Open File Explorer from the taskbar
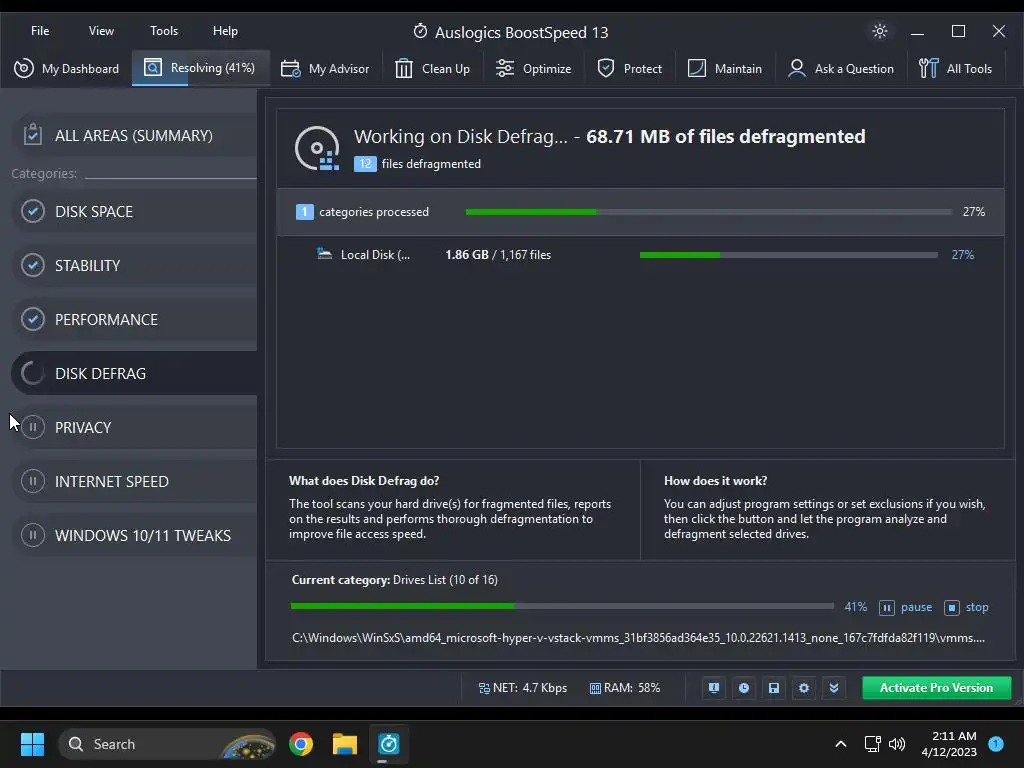 tap(345, 744)
